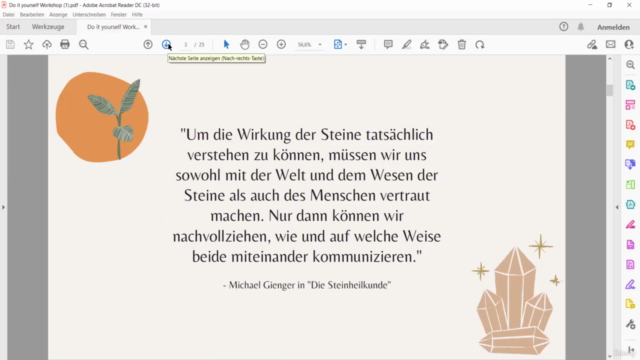The width and height of the screenshot is (640, 360).
Task: Open the Fenster menu
Action: pos(118,14)
